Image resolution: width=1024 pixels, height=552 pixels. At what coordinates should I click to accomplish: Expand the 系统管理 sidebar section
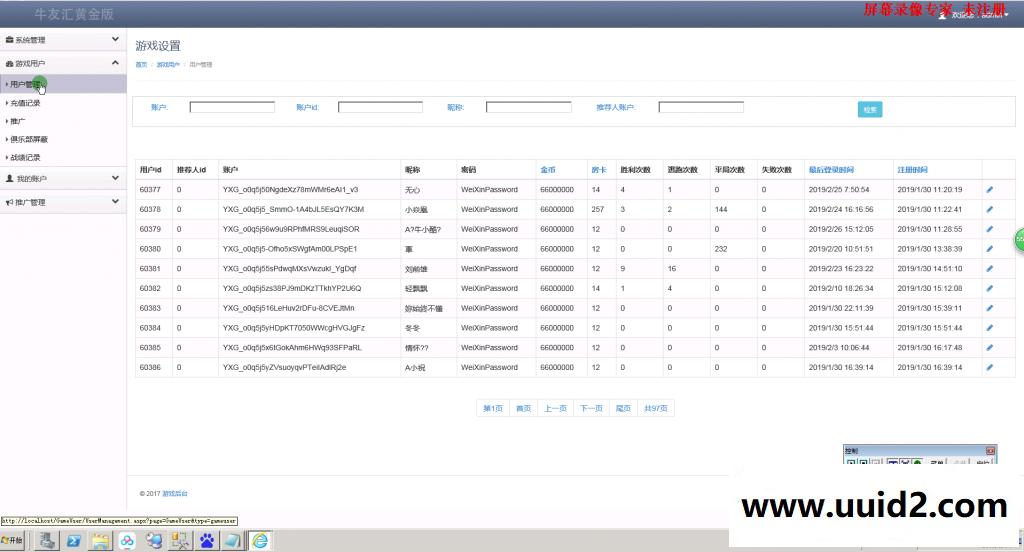click(63, 40)
